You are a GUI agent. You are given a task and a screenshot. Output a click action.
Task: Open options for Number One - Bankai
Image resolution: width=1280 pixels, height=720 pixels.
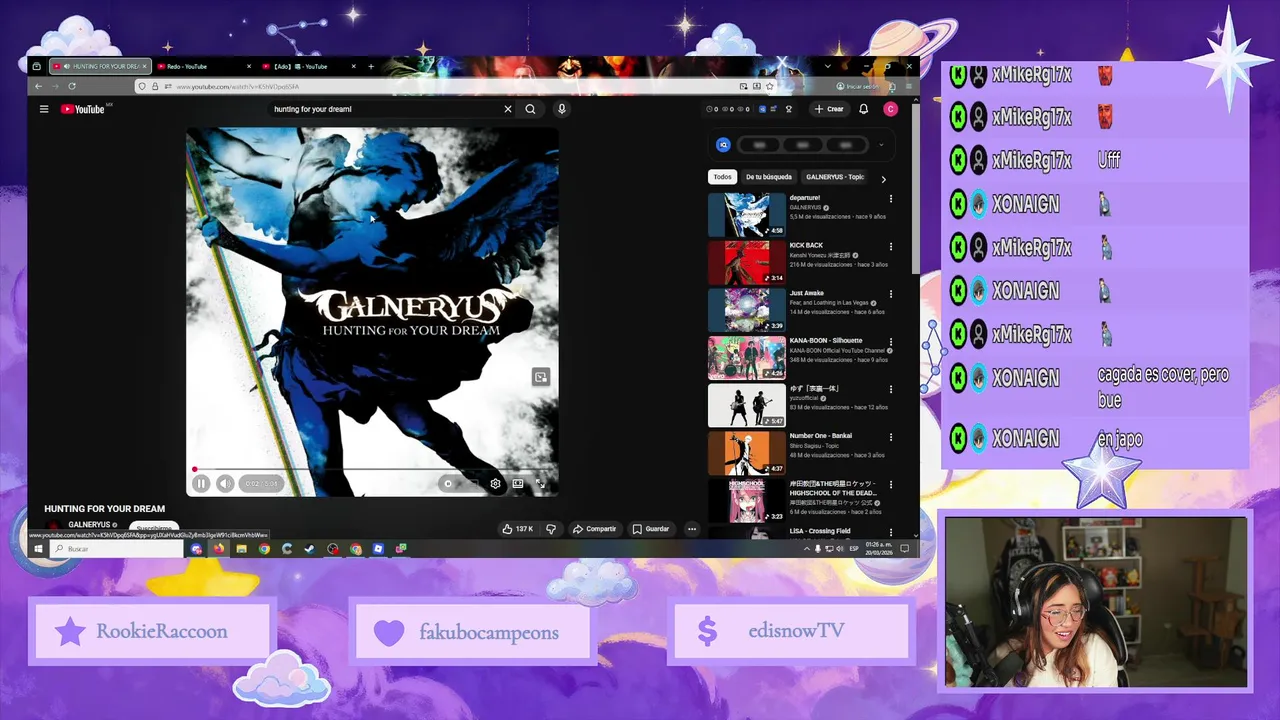[890, 437]
